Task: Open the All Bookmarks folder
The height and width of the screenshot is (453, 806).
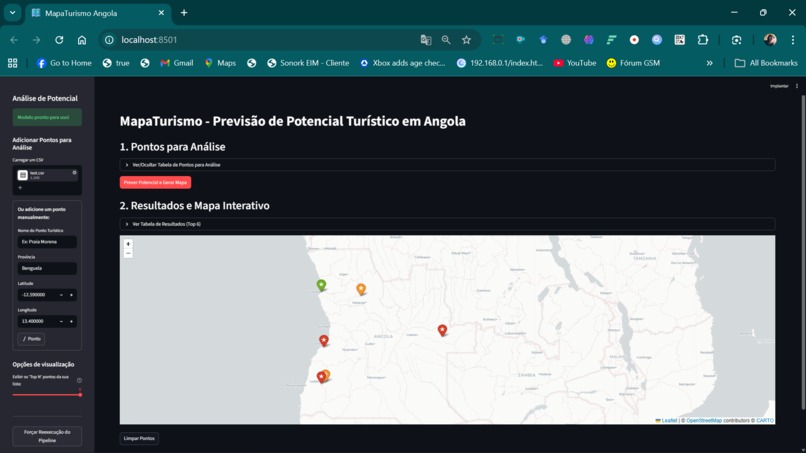Action: tap(766, 63)
